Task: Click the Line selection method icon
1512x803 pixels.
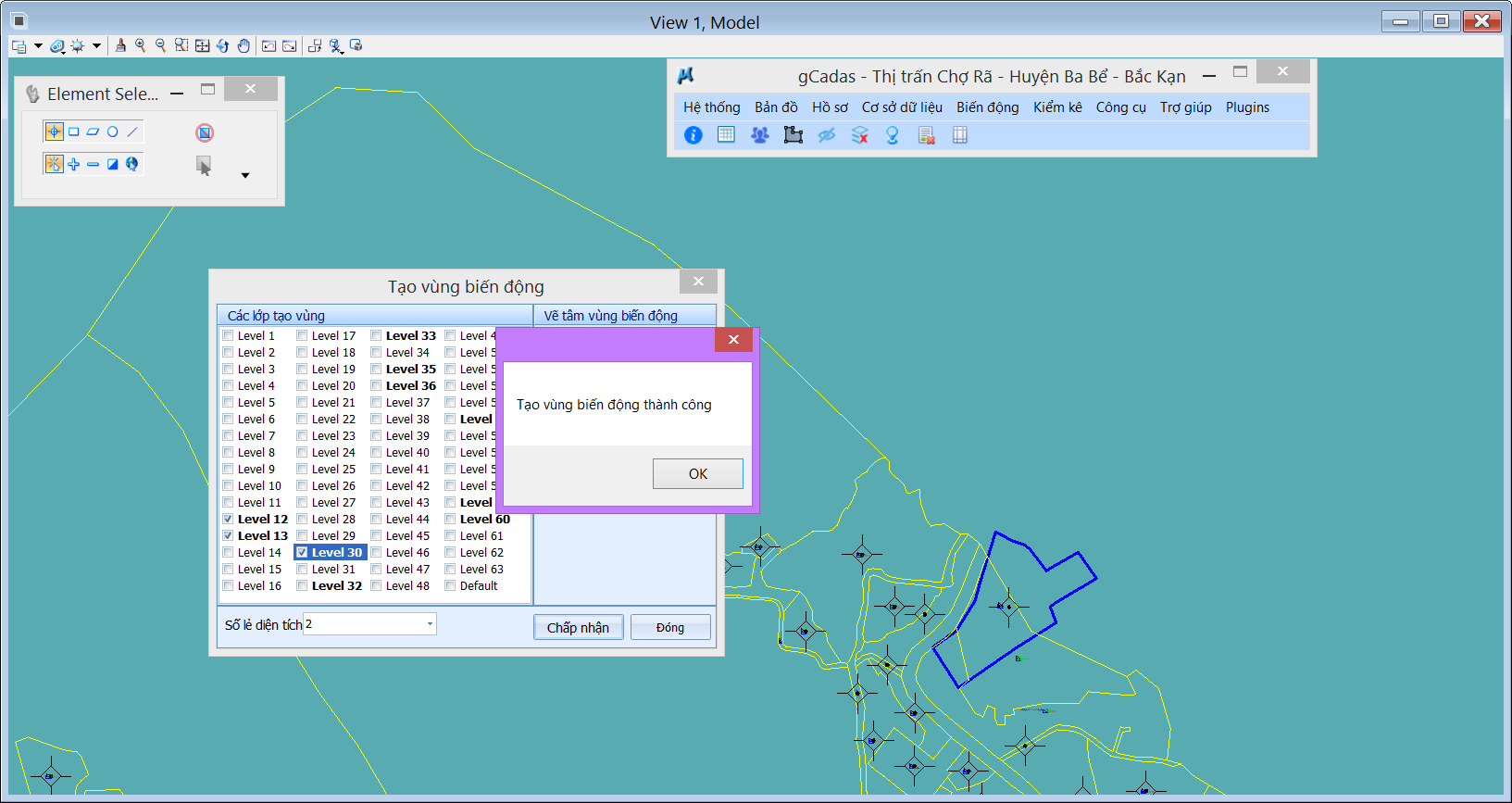Action: coord(132,132)
